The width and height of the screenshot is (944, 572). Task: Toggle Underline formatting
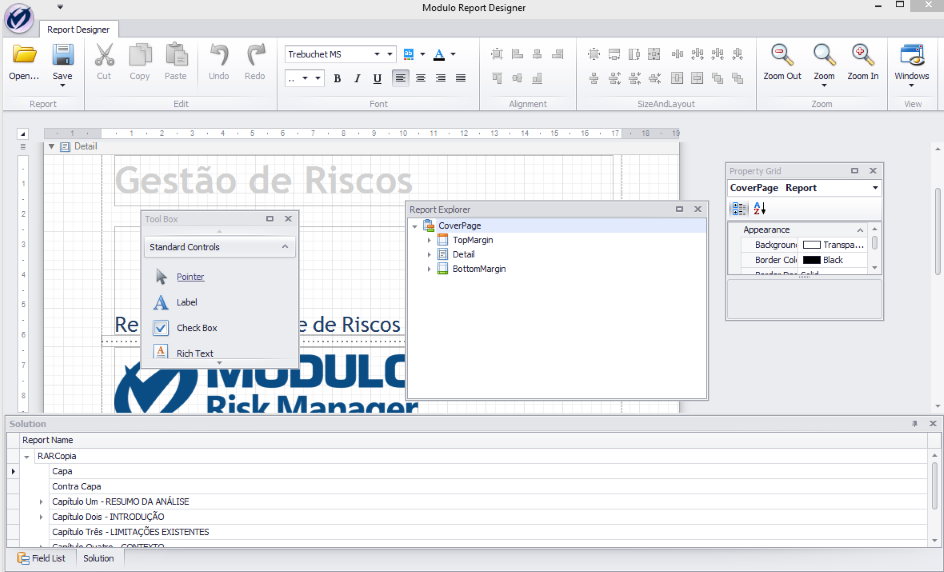click(377, 78)
